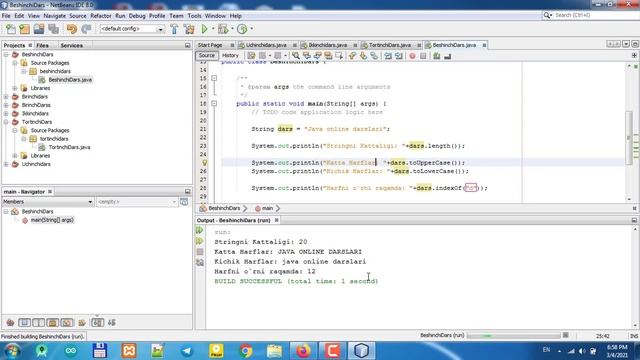Viewport: 640px width, 360px height.
Task: Switch to the TortinchiDars.java editor tab
Action: click(x=389, y=45)
